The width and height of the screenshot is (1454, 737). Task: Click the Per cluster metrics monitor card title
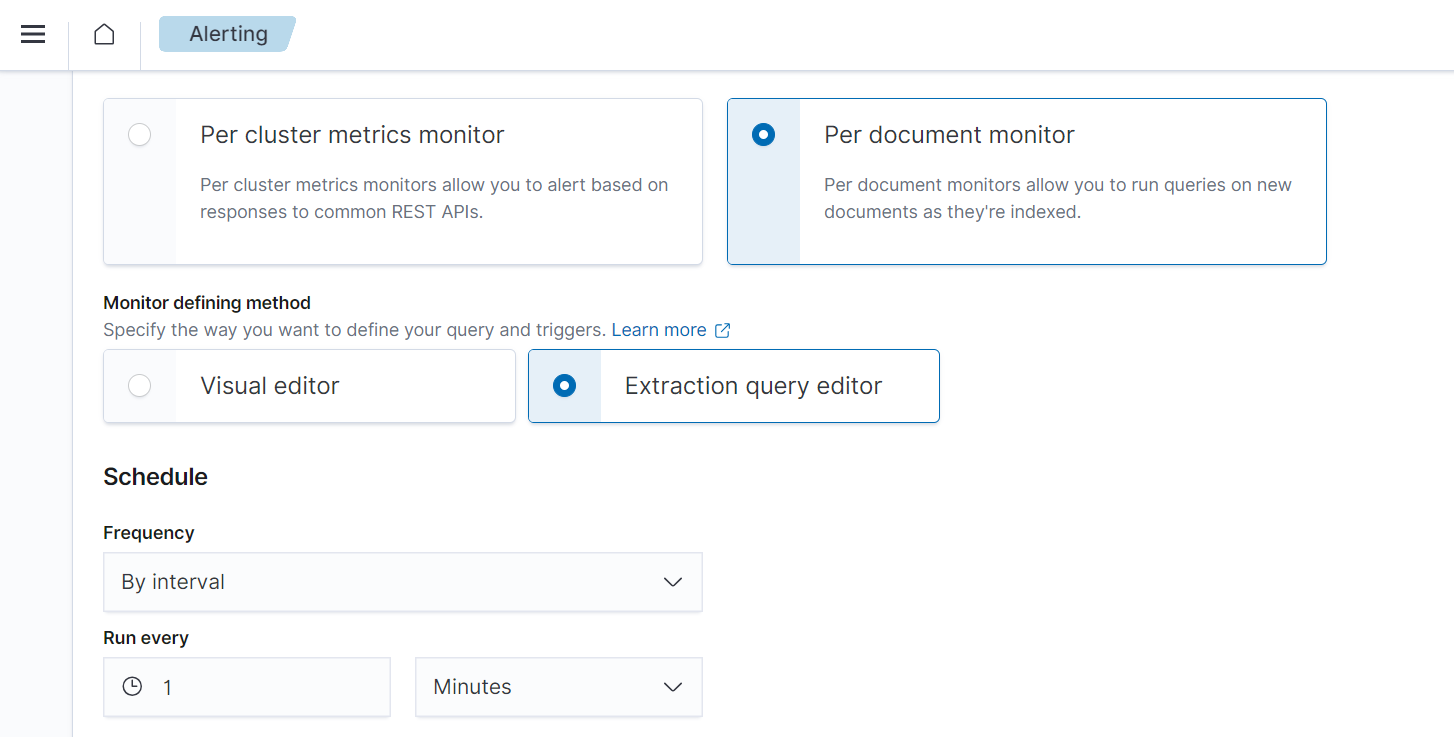[352, 135]
